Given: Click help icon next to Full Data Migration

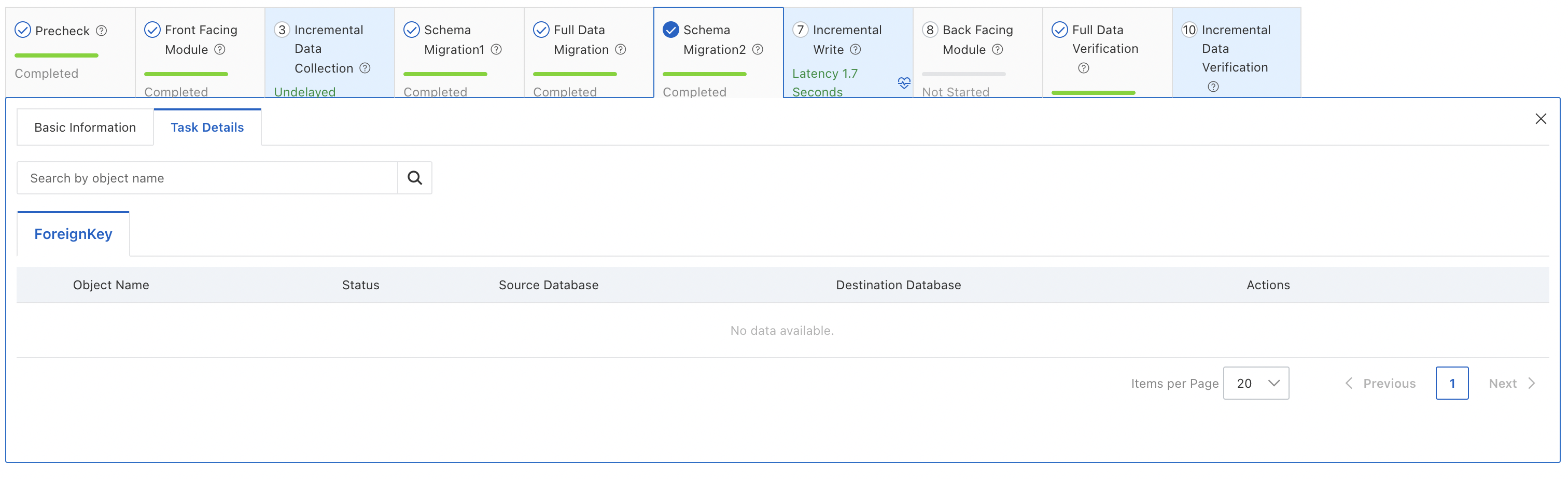Looking at the screenshot, I should (x=620, y=49).
